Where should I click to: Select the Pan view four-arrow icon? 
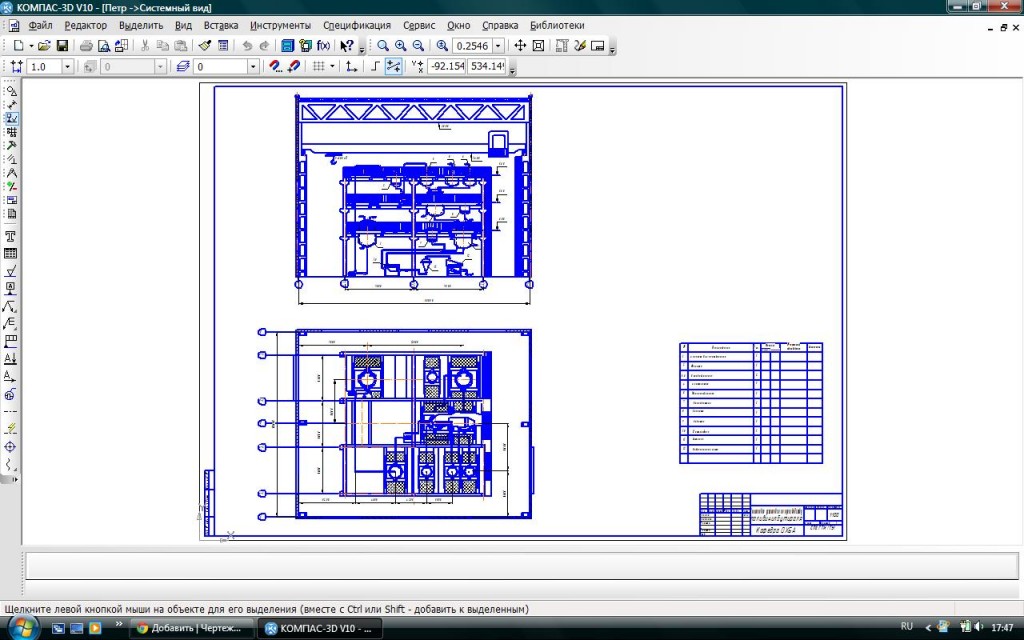[x=520, y=46]
